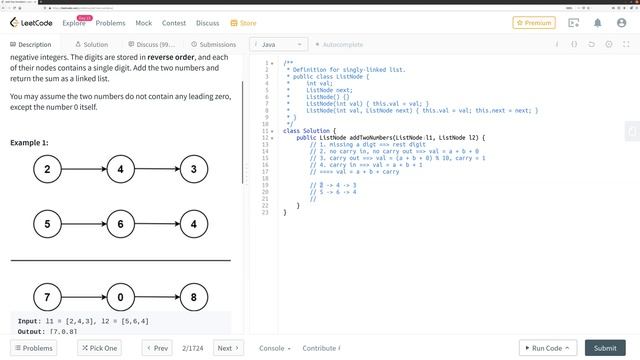Screen dimensions: 640x360
Task: Go to Next problem
Action: (228, 348)
